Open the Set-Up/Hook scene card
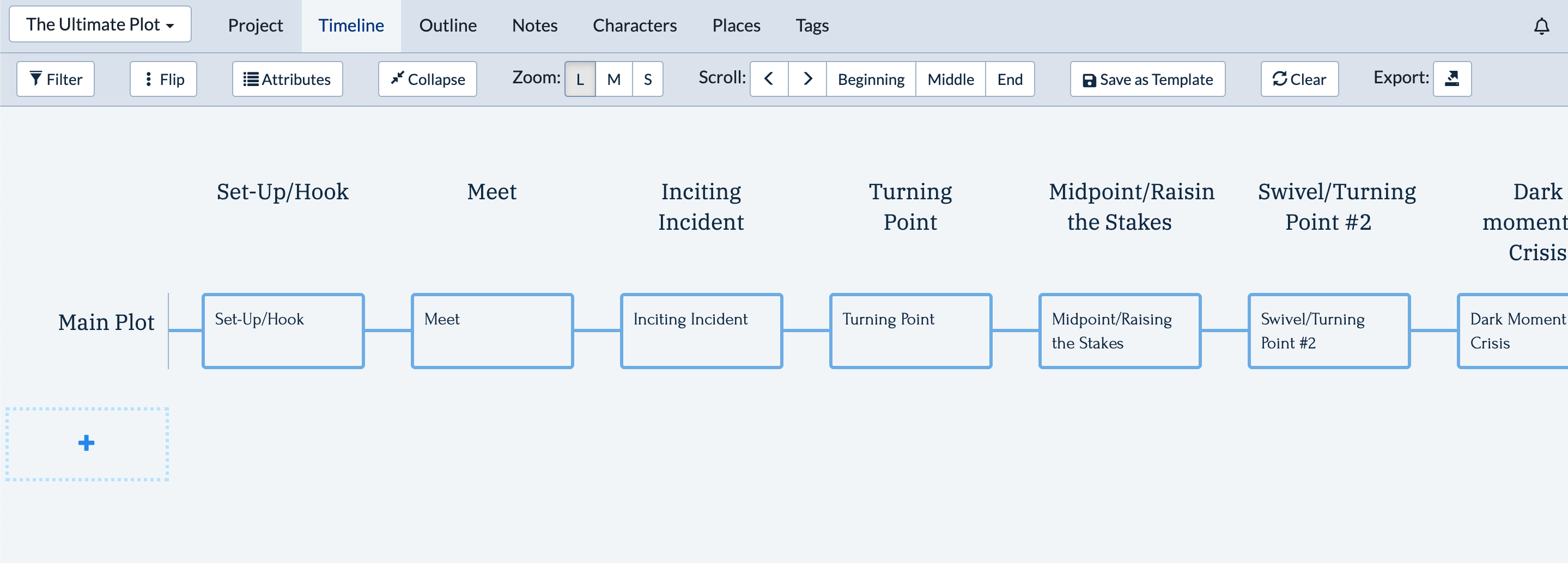Viewport: 1568px width, 563px height. [x=283, y=331]
